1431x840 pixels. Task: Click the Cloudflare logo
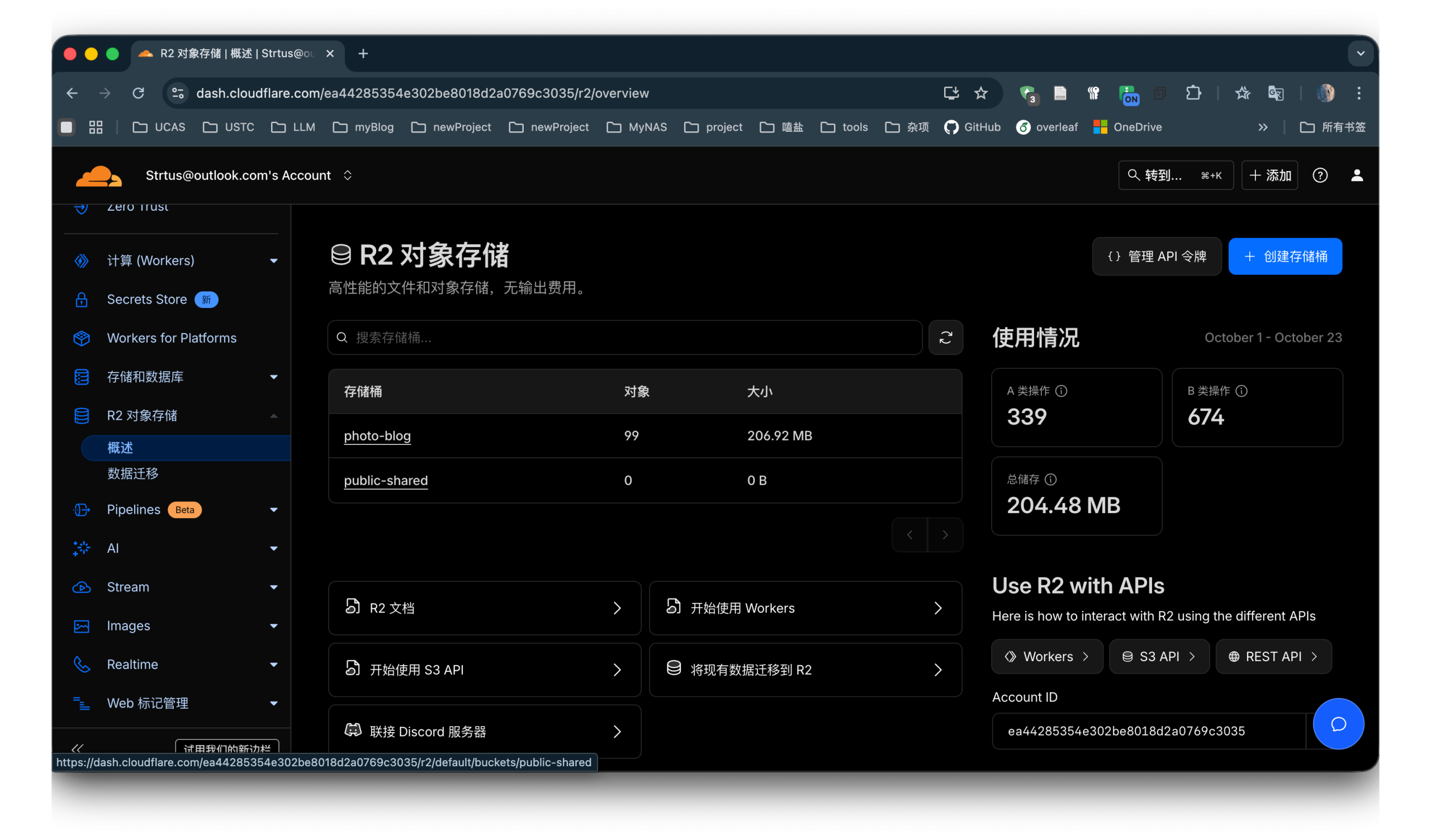(99, 176)
